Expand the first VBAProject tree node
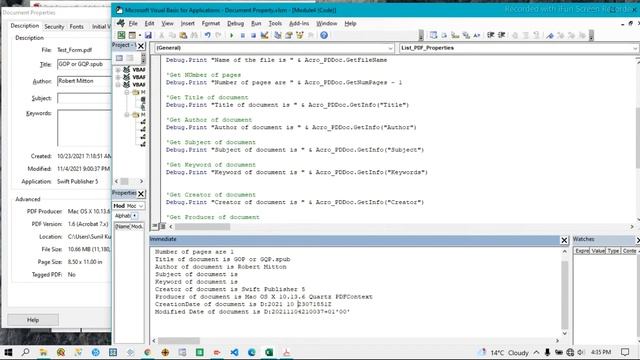 click(118, 70)
